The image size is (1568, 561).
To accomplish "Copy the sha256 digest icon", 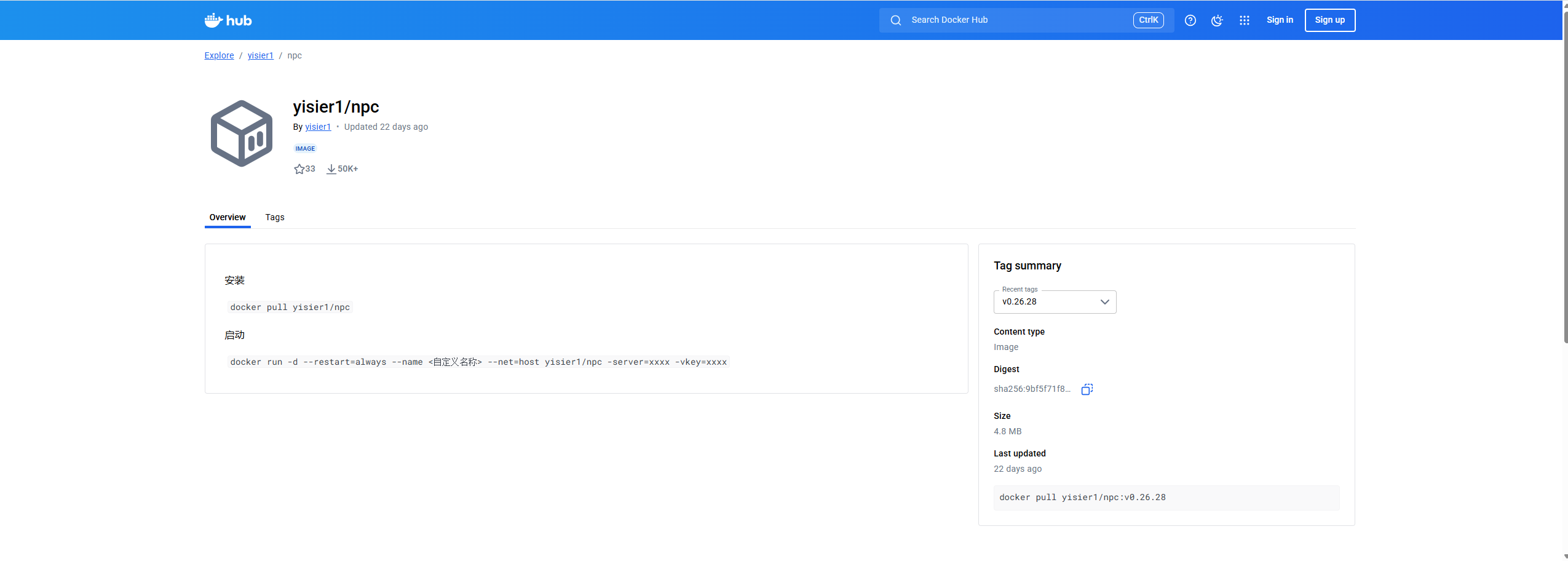I will click(1087, 389).
